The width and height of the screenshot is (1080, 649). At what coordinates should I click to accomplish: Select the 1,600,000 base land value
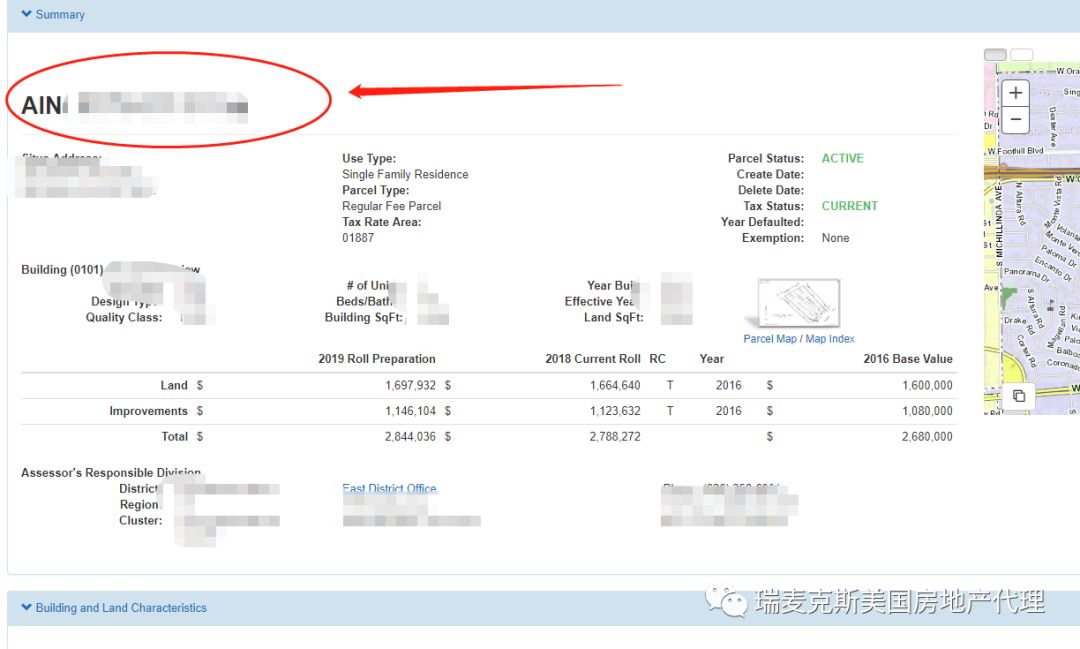[927, 385]
